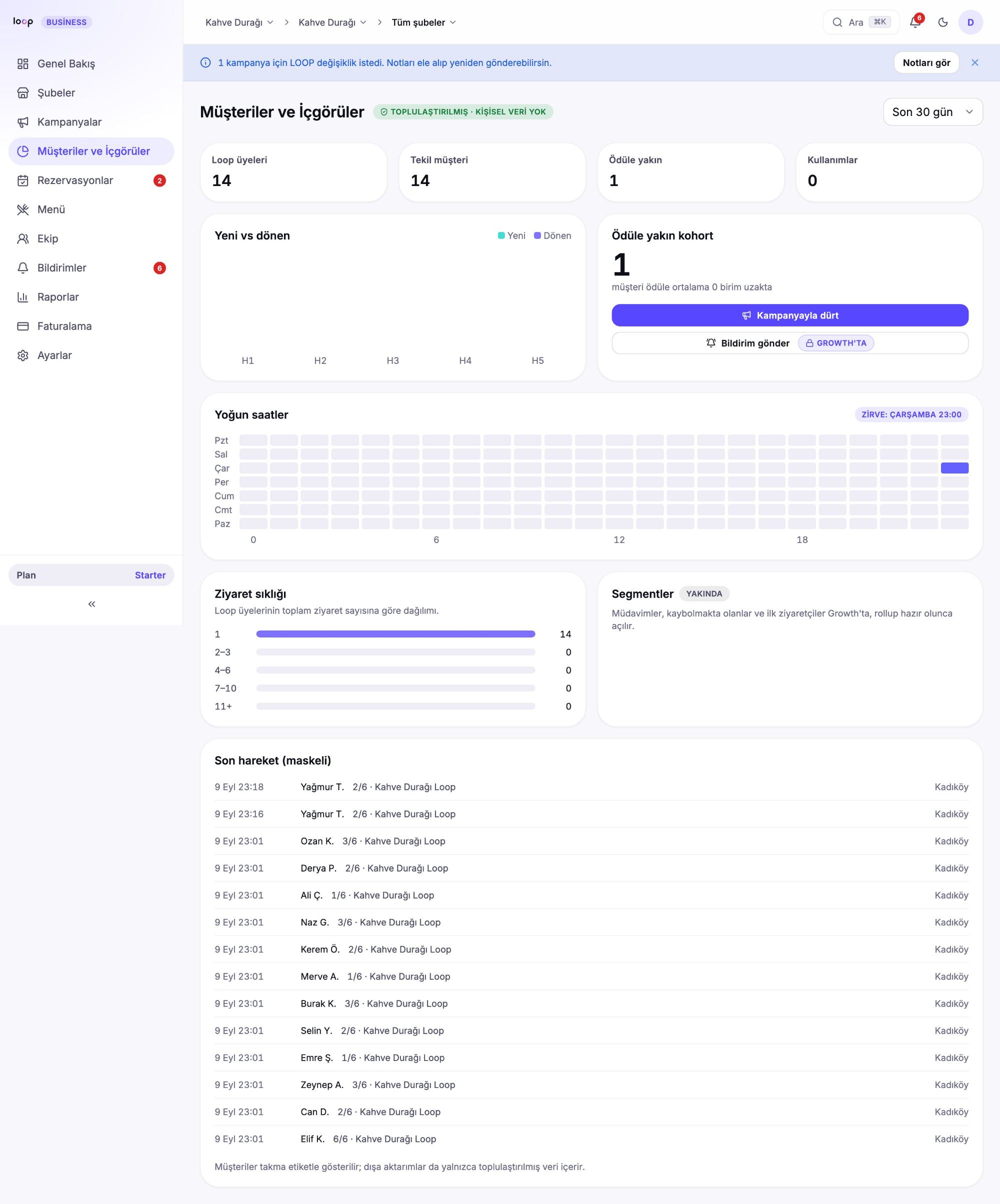Image resolution: width=1000 pixels, height=1204 pixels.
Task: Click the Zeynep A. activity row
Action: pos(591,1084)
